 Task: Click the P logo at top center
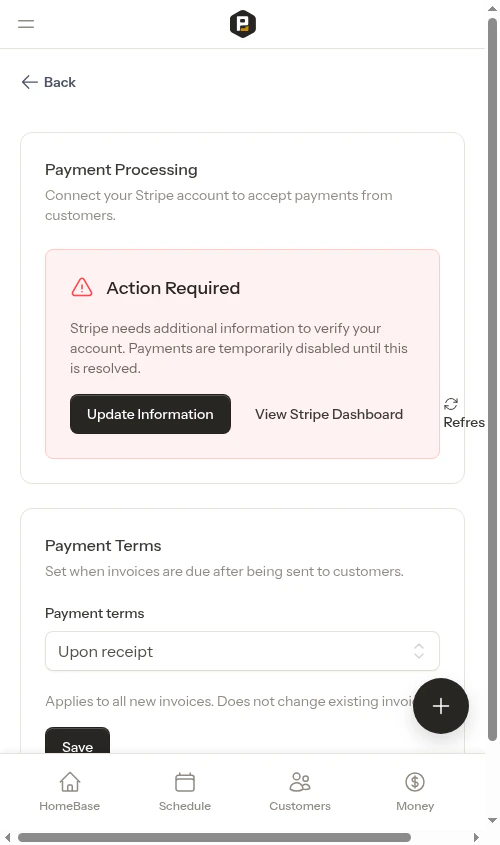point(243,24)
